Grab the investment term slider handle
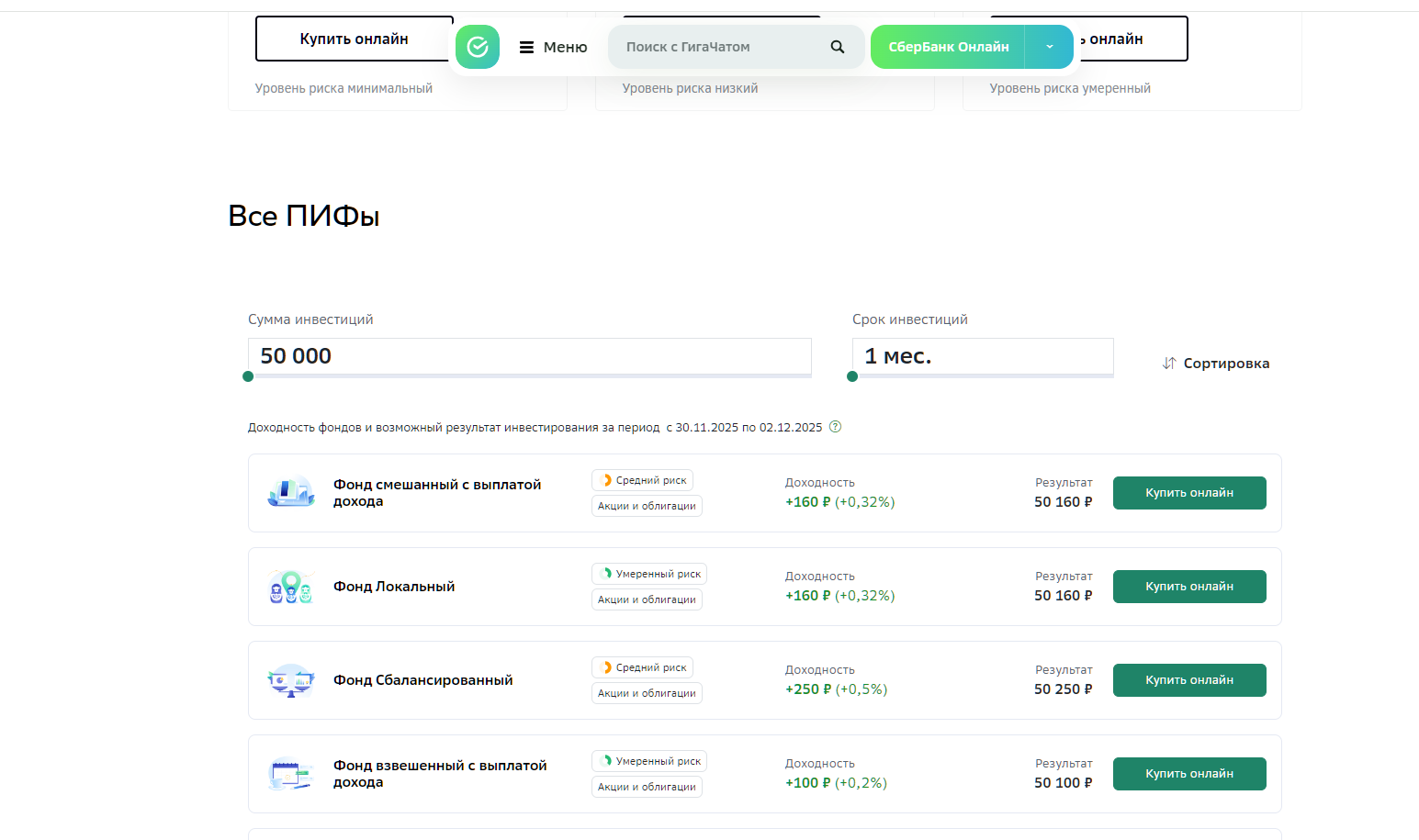Screen dimensions: 1419x840 [852, 376]
